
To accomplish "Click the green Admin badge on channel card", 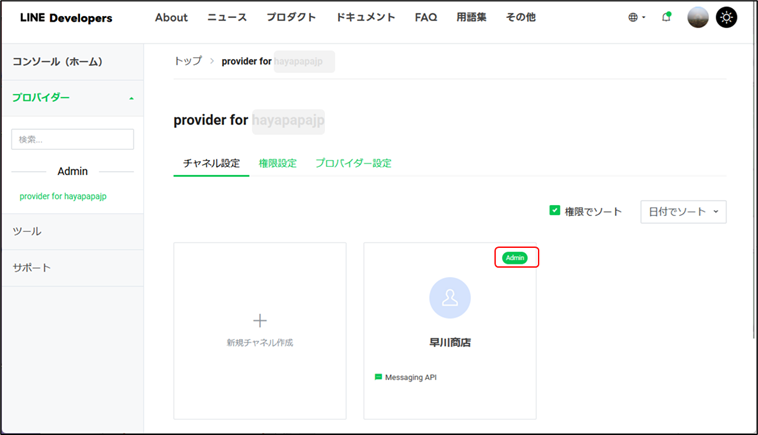I will click(515, 258).
